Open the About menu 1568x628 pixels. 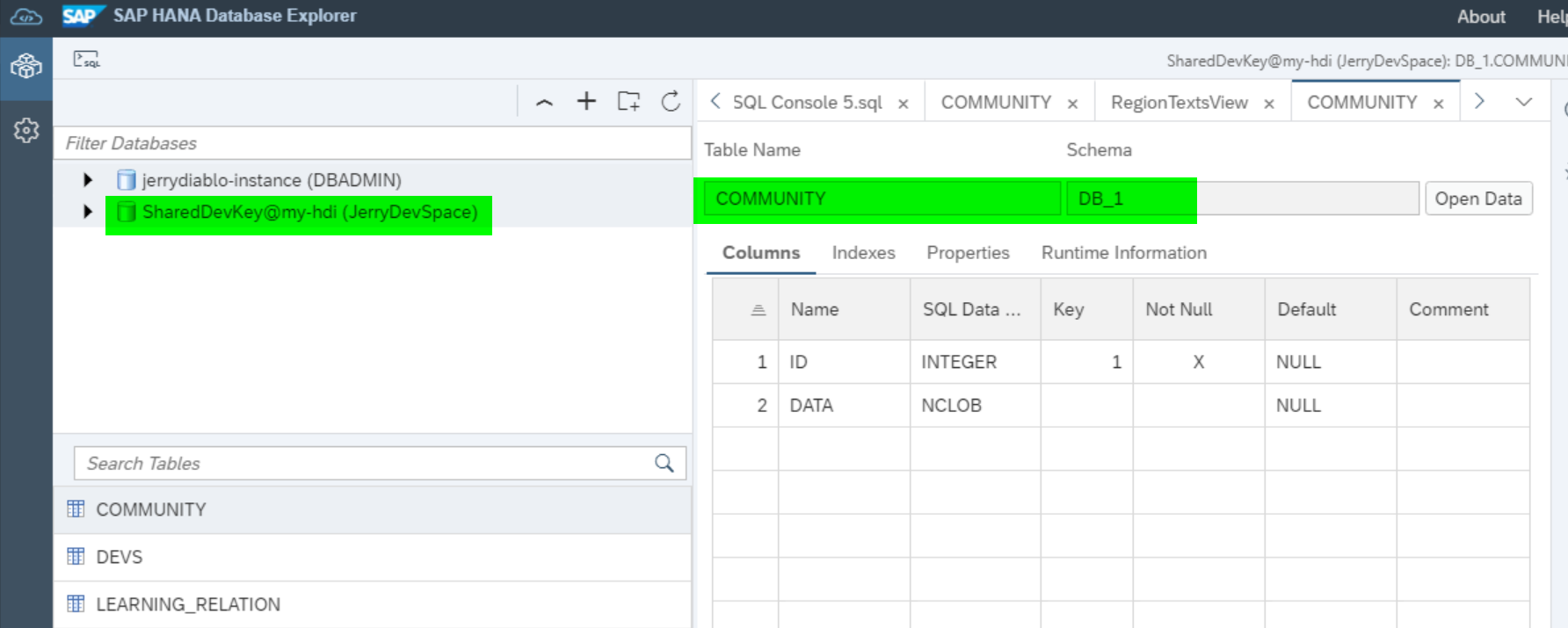click(x=1481, y=17)
